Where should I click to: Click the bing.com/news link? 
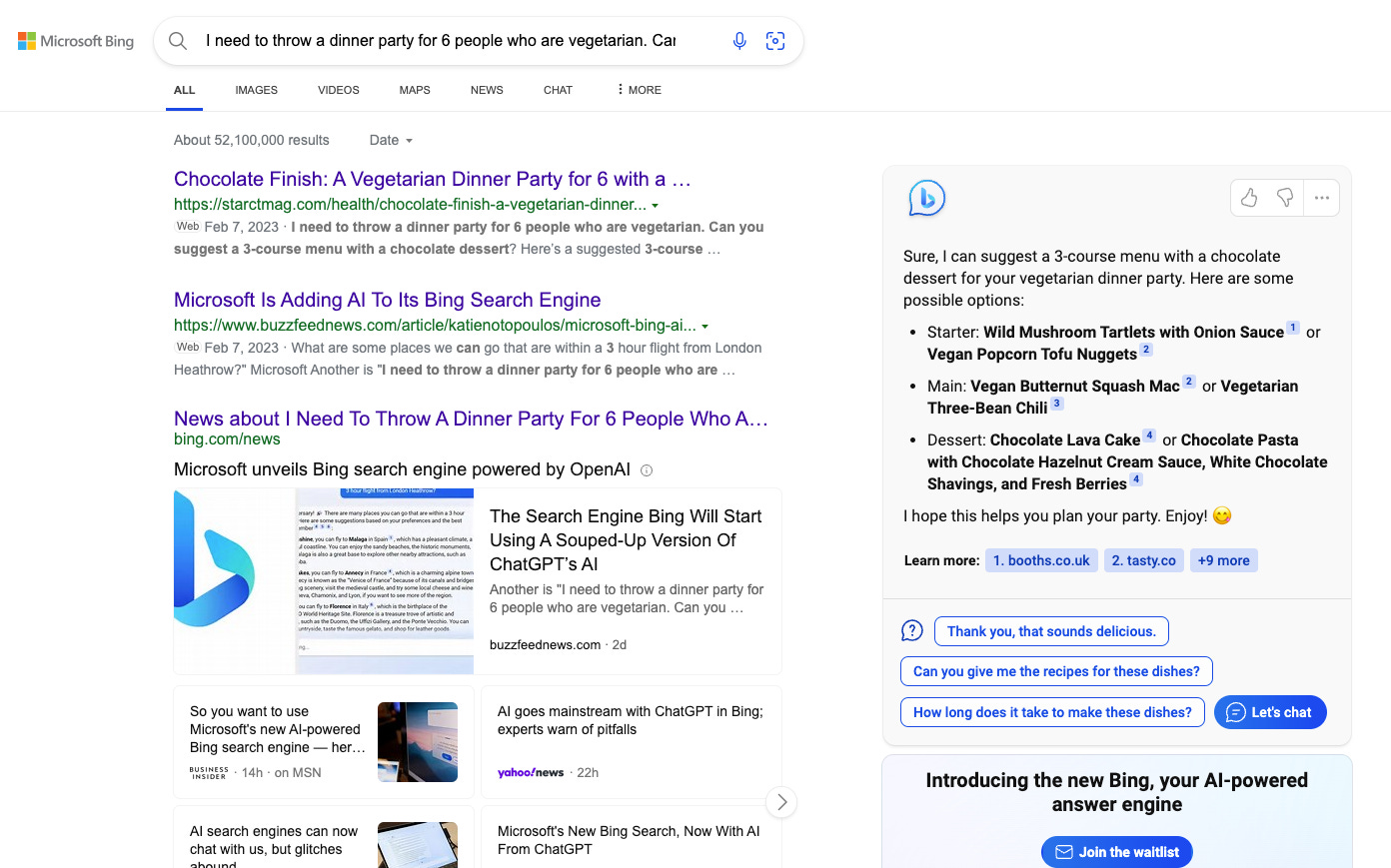point(227,439)
